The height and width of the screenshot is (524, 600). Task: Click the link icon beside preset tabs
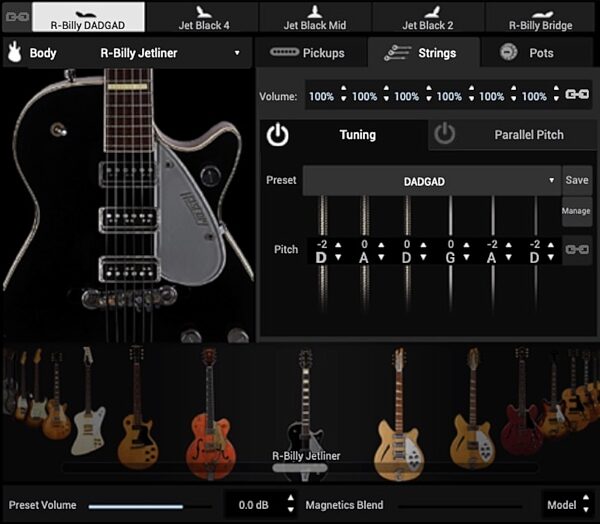tap(17, 17)
